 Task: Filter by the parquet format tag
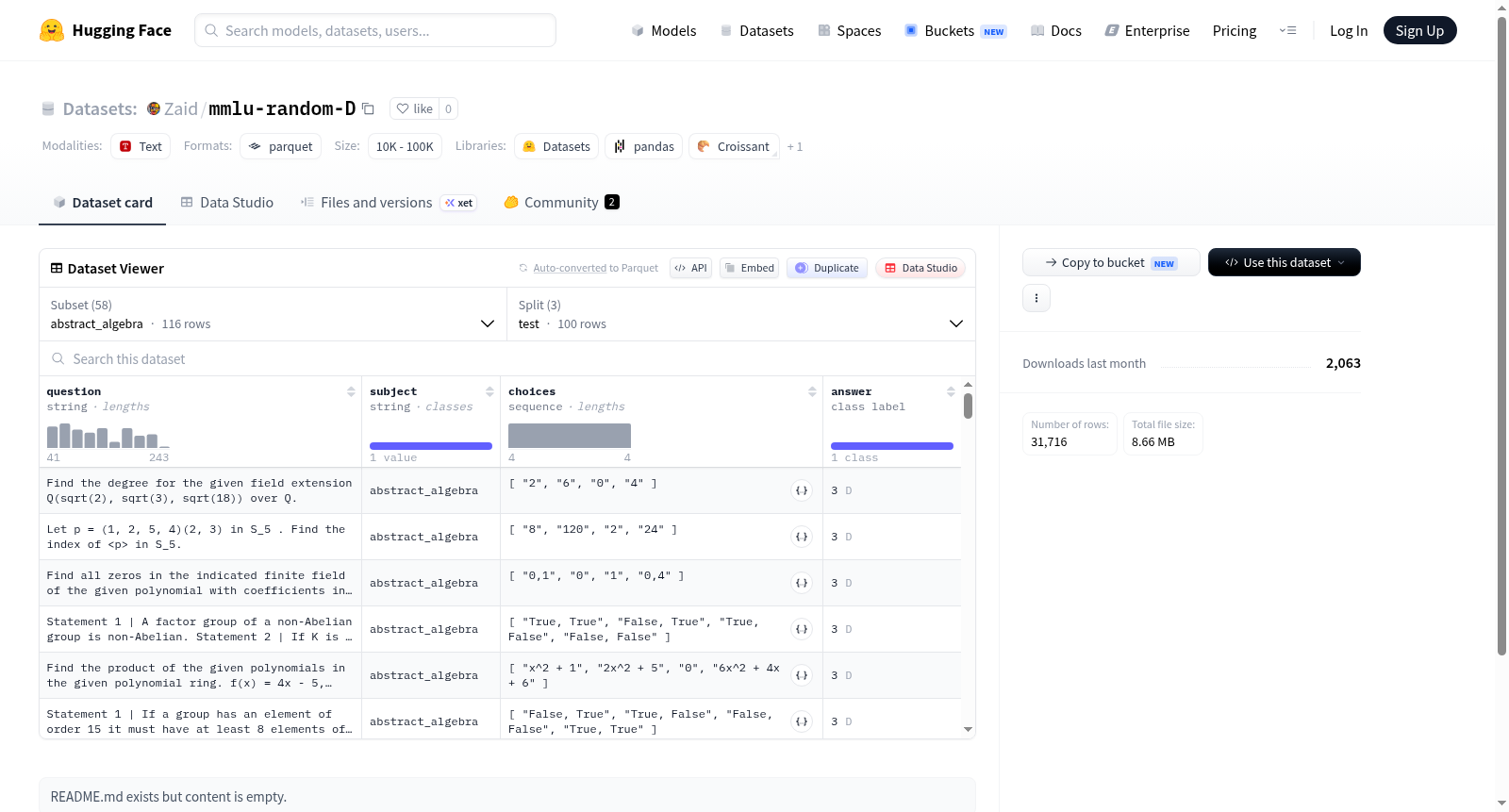pos(281,146)
